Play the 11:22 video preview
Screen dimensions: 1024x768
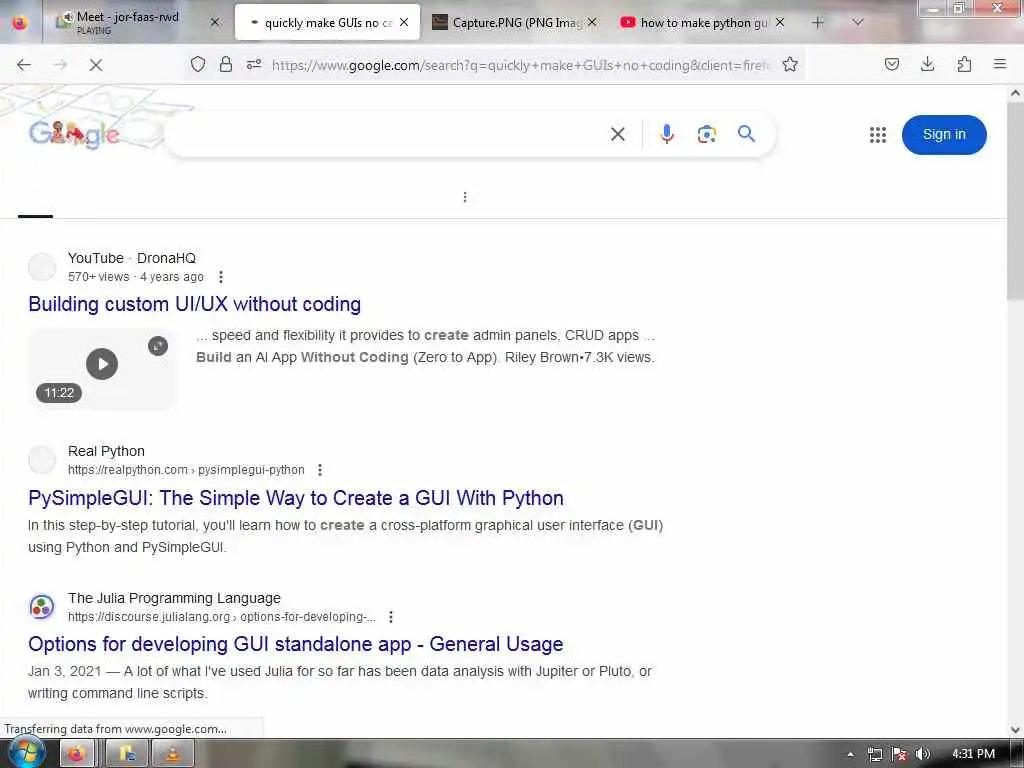coord(102,364)
